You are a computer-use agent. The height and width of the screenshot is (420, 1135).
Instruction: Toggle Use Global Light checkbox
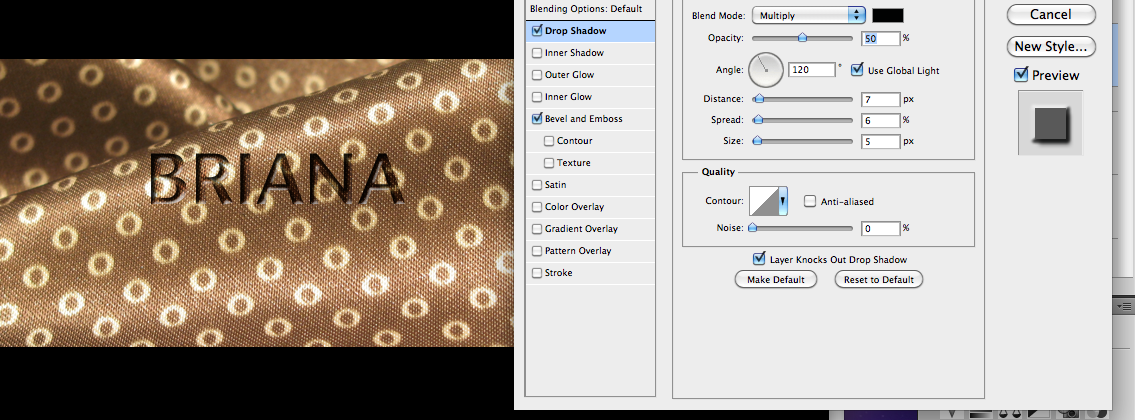tap(857, 70)
